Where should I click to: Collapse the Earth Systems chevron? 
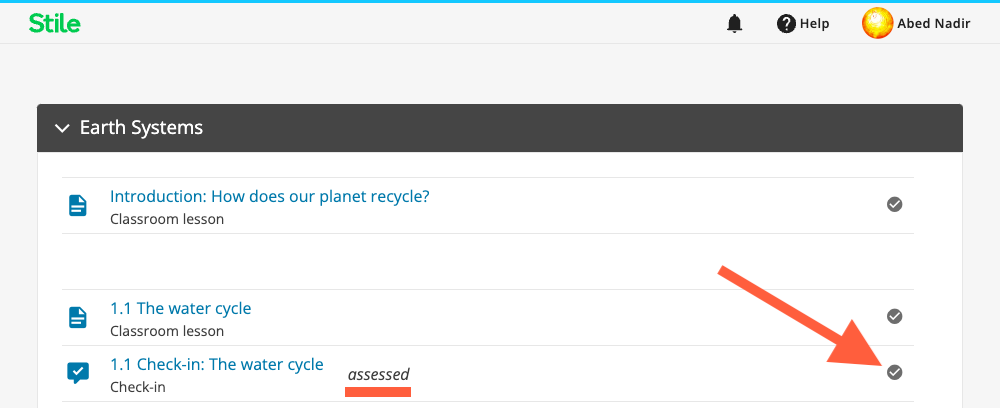point(62,128)
